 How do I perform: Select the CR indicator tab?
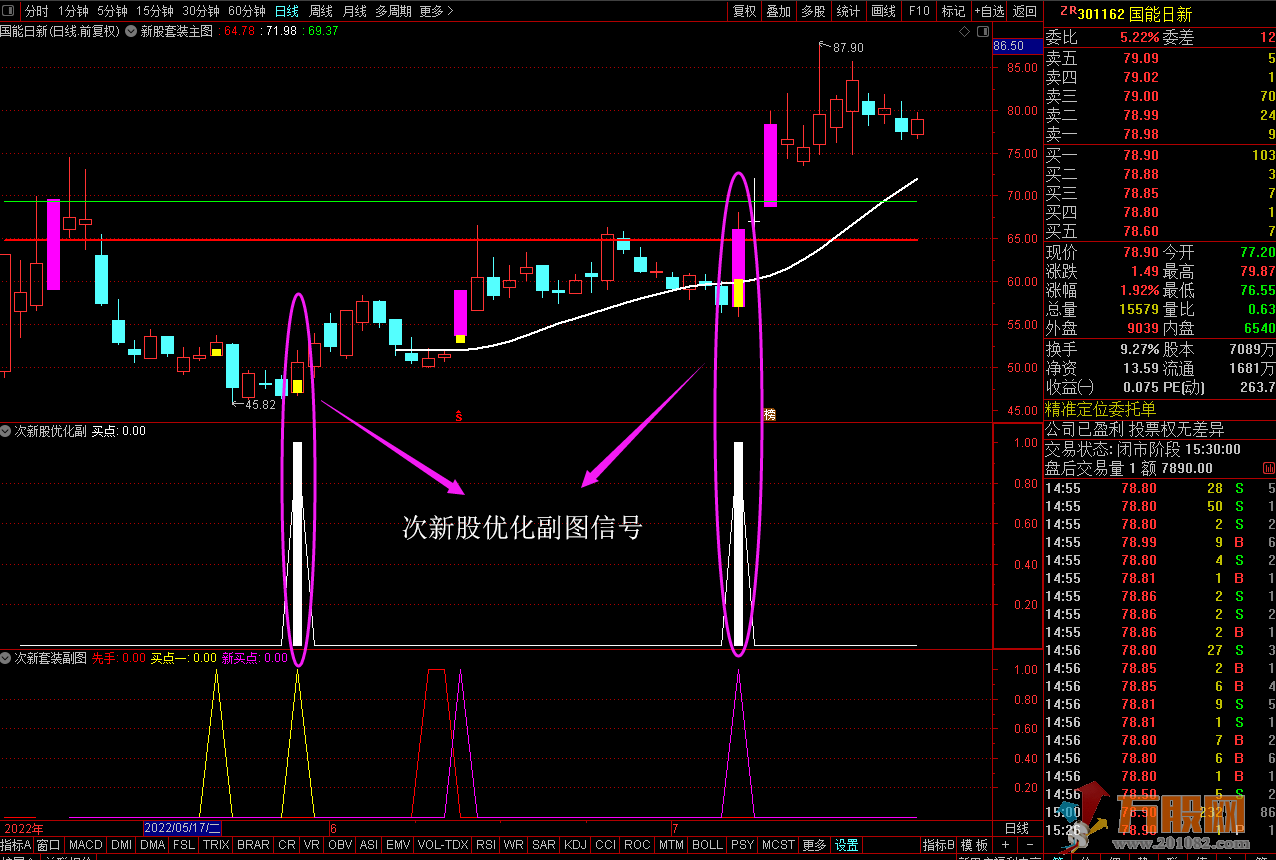(x=287, y=845)
